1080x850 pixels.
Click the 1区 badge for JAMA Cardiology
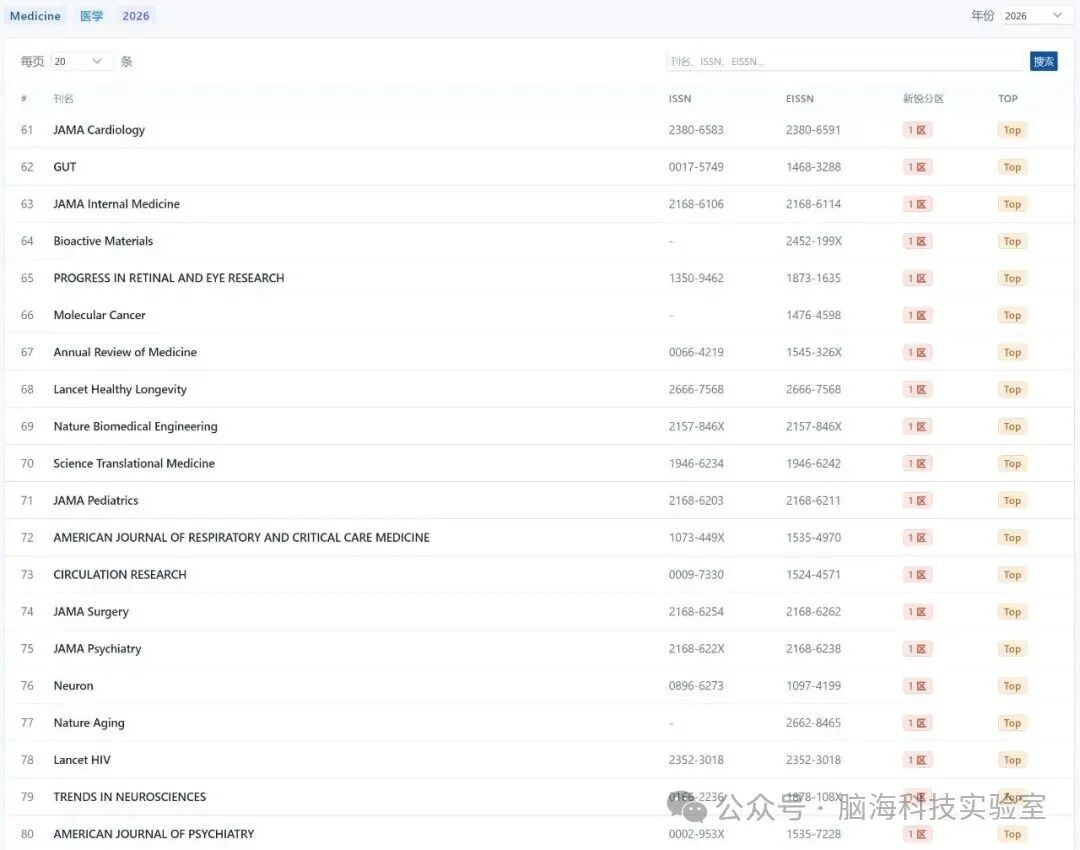(917, 129)
